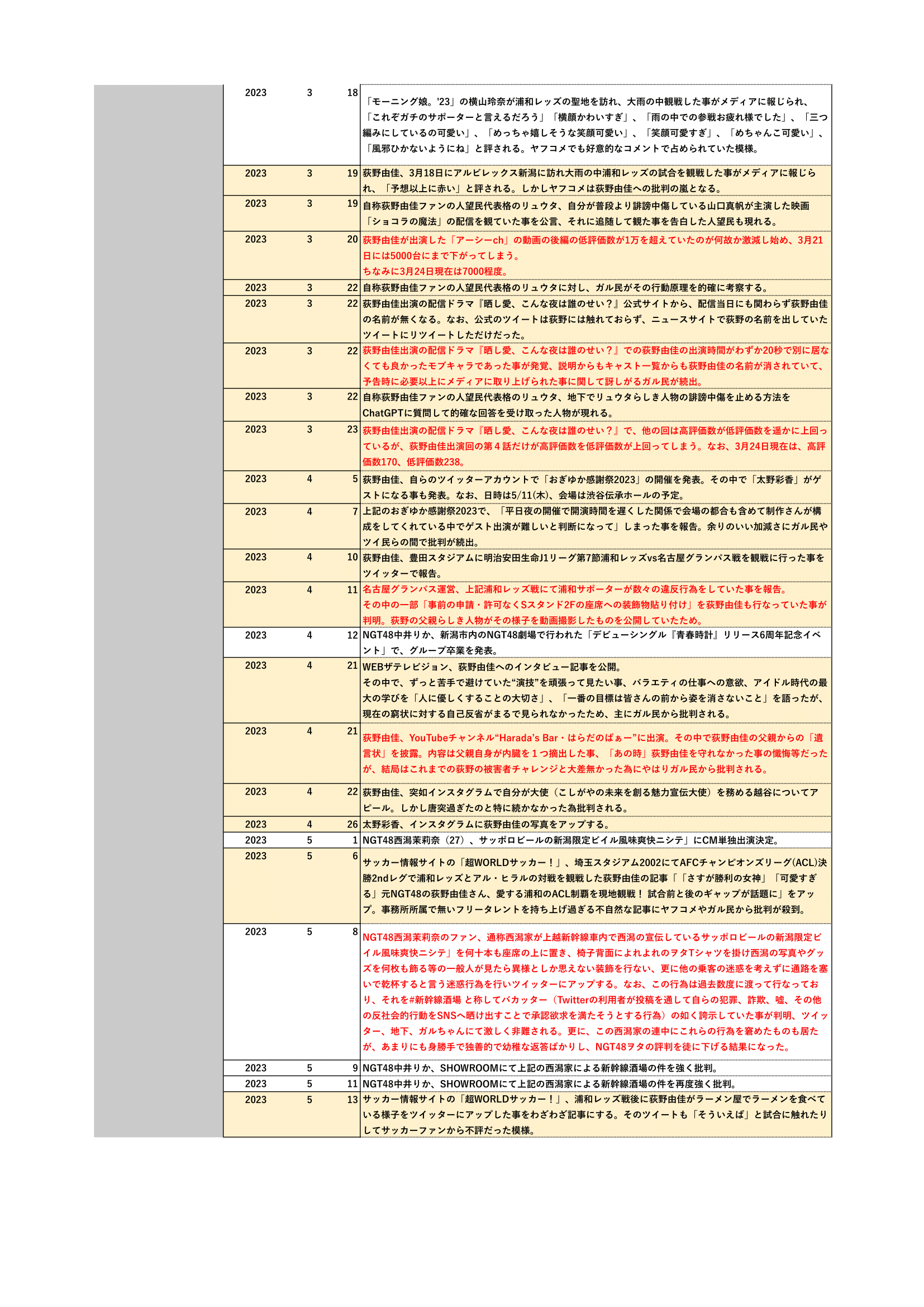Select the entry ending ガル民がその行動原理を的確に考察する
Screen dimensions: 924x1307
[596, 287]
